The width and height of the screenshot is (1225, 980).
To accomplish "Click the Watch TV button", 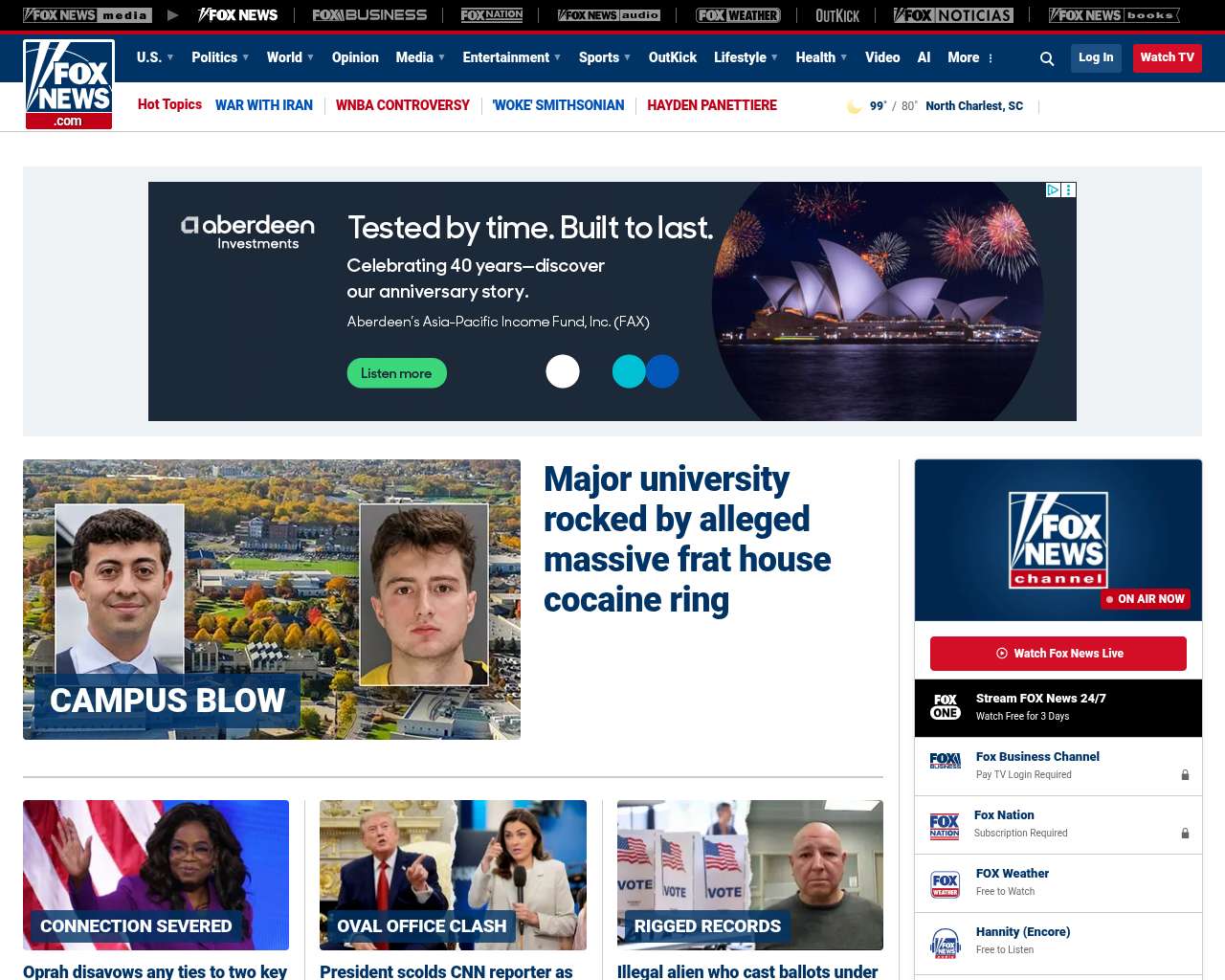I will click(1168, 57).
